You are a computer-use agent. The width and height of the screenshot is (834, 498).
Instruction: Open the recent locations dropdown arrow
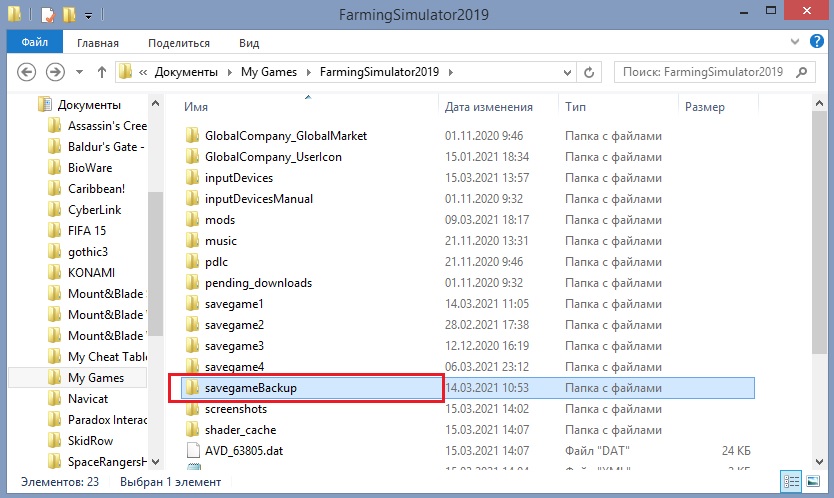click(x=79, y=72)
